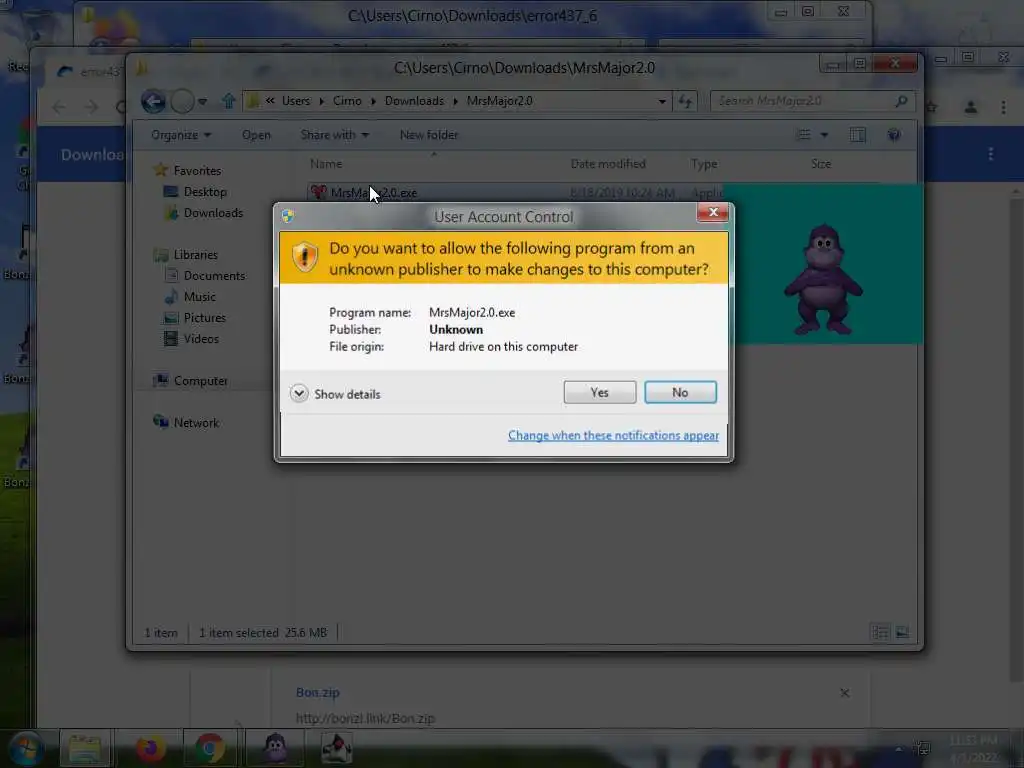
Task: Switch to details view icon in status bar
Action: (x=880, y=632)
